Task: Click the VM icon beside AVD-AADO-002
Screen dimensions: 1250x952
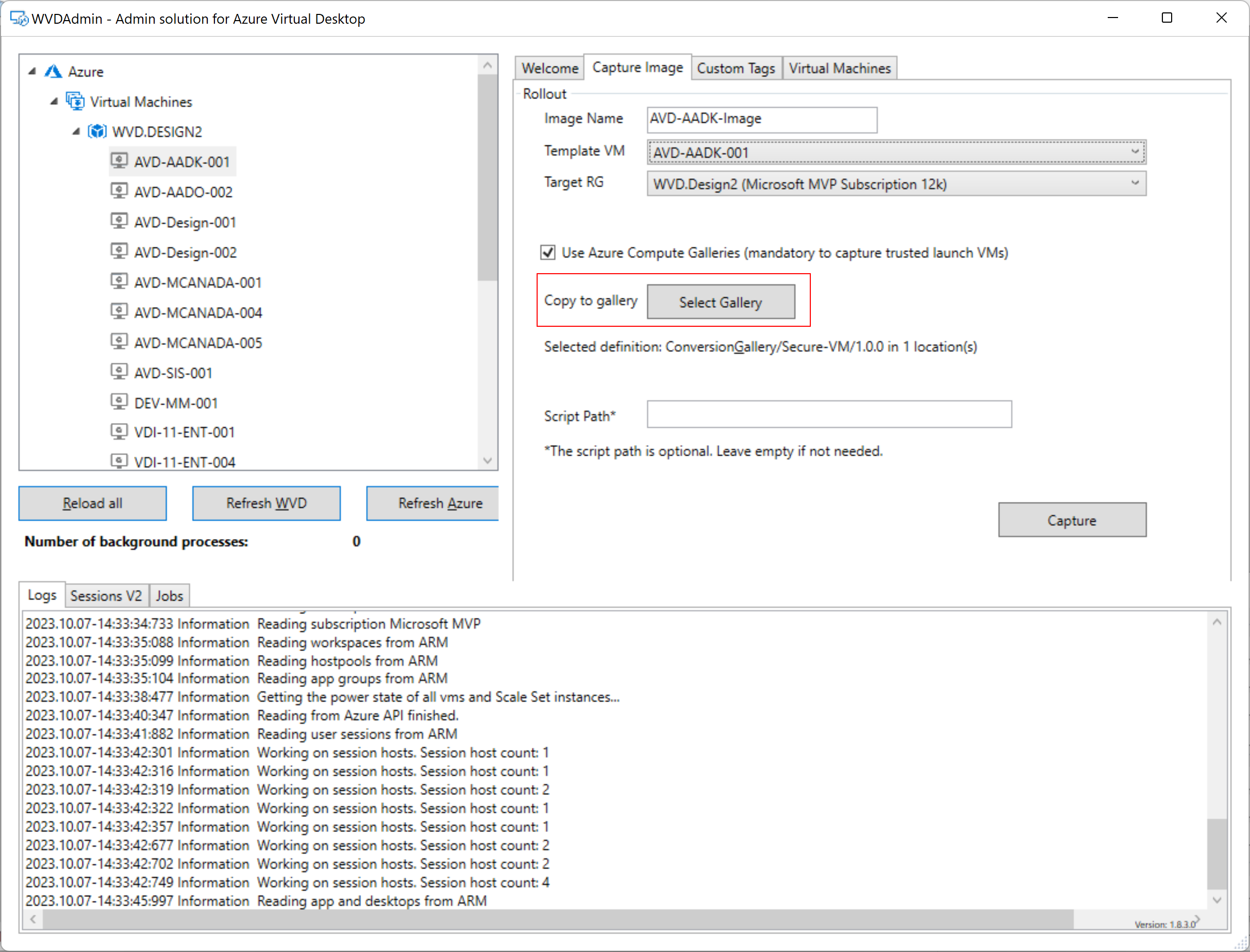Action: [119, 191]
